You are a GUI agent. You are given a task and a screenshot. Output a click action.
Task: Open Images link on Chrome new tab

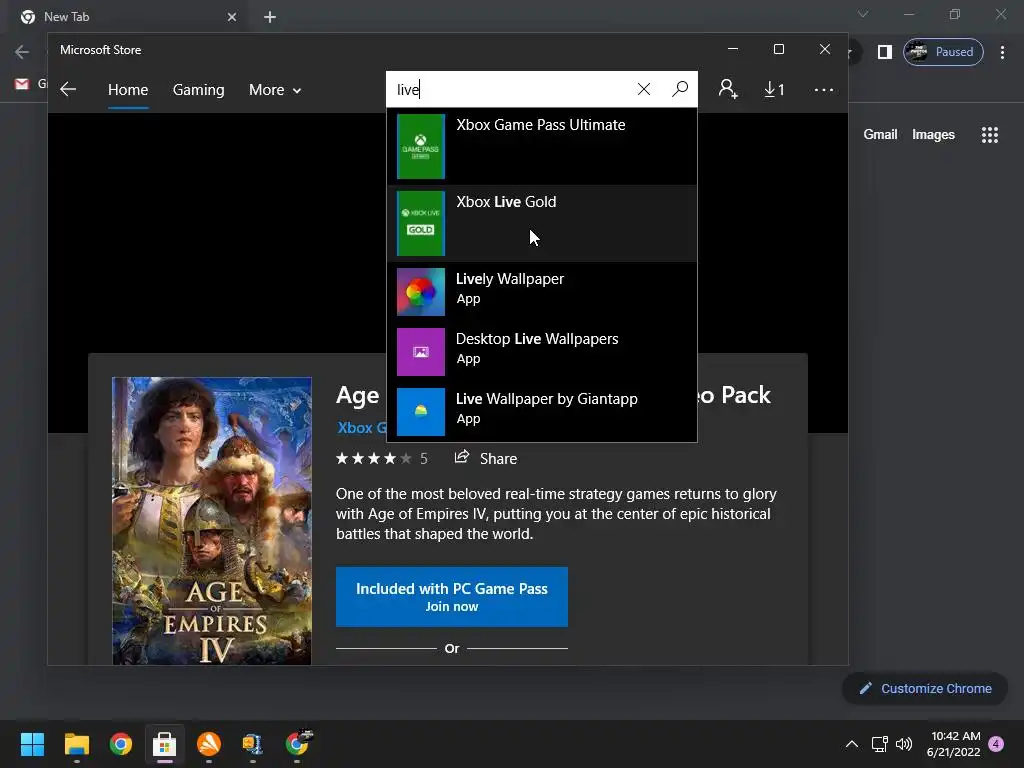(x=933, y=135)
